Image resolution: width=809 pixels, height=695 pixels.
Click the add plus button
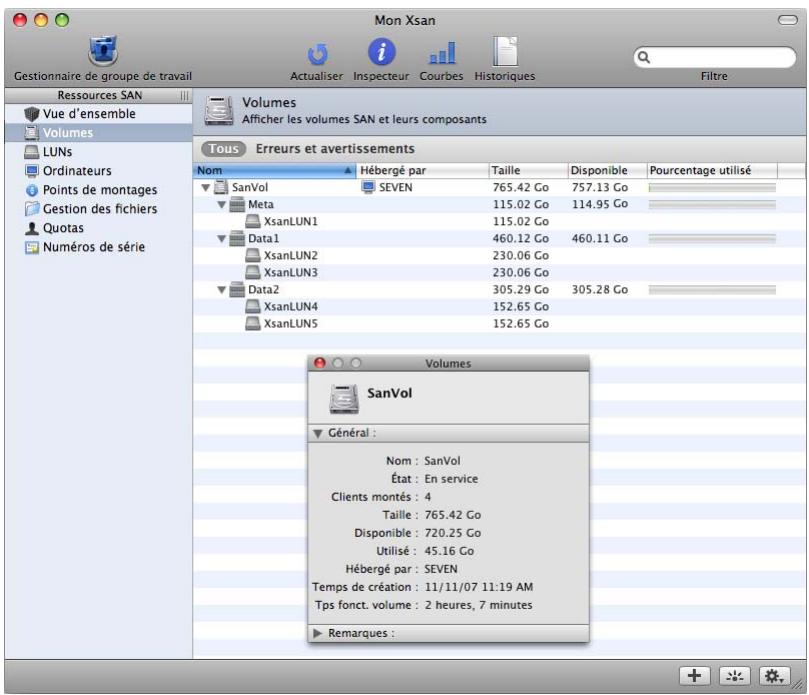[694, 675]
